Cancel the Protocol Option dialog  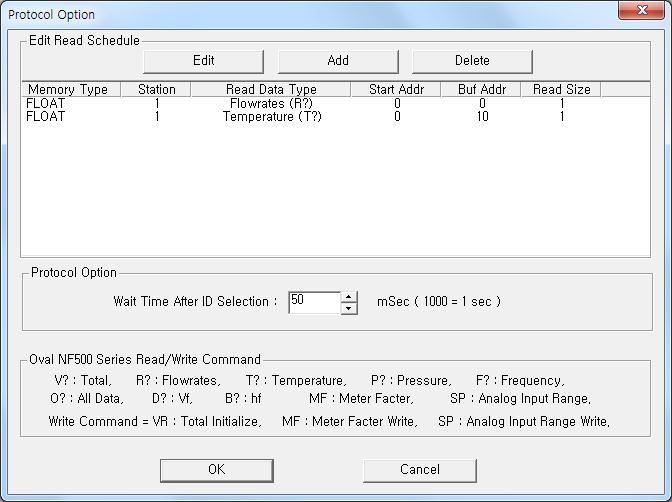419,470
